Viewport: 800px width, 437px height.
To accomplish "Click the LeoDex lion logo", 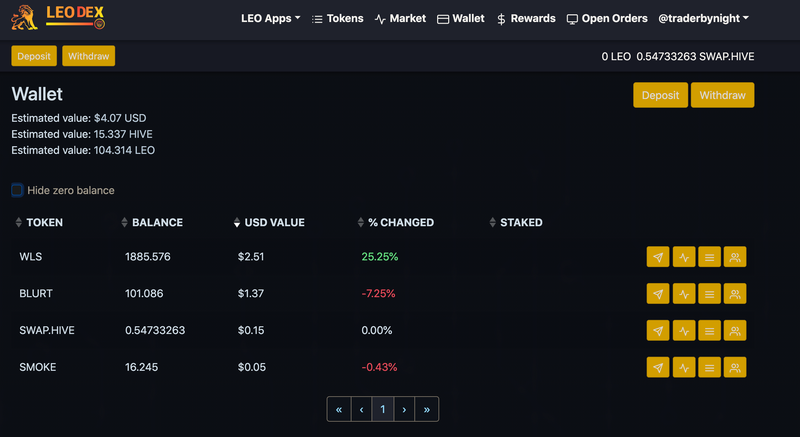I will pos(58,17).
